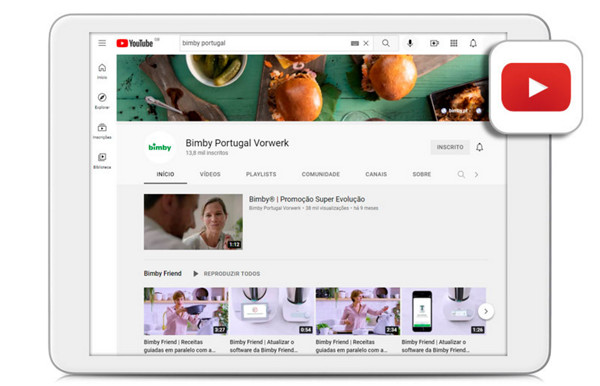Start voice search with the microphone
The image size is (600, 386).
pos(410,43)
